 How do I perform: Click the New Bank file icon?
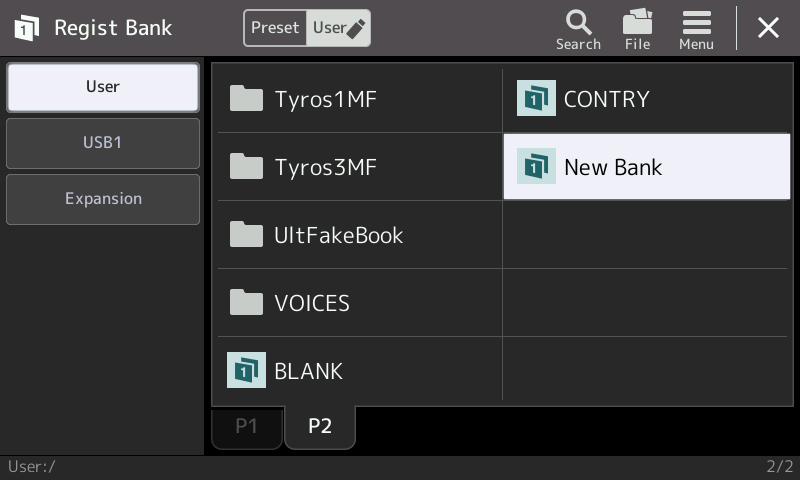pos(536,166)
